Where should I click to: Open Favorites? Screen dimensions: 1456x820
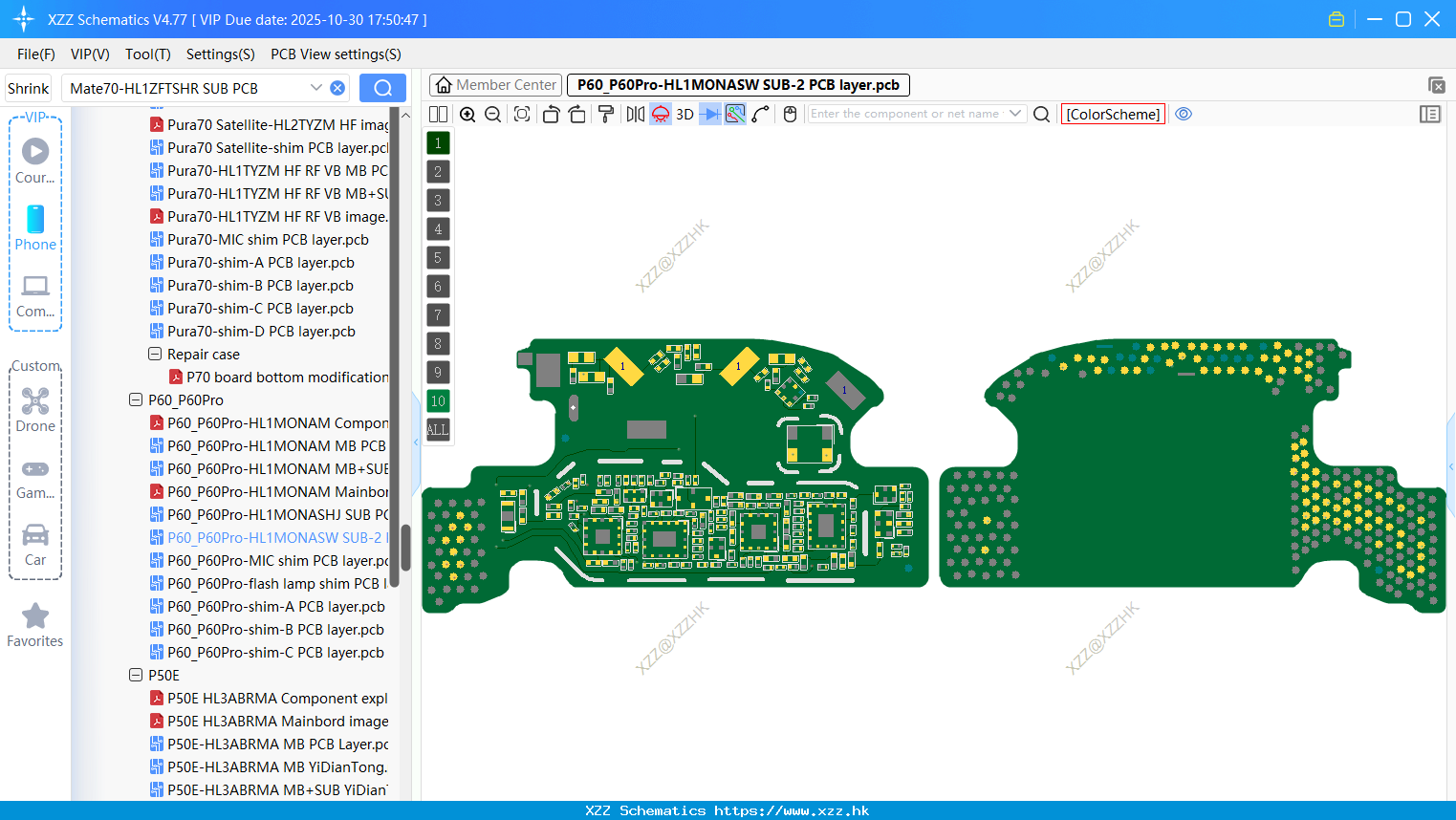coord(35,626)
